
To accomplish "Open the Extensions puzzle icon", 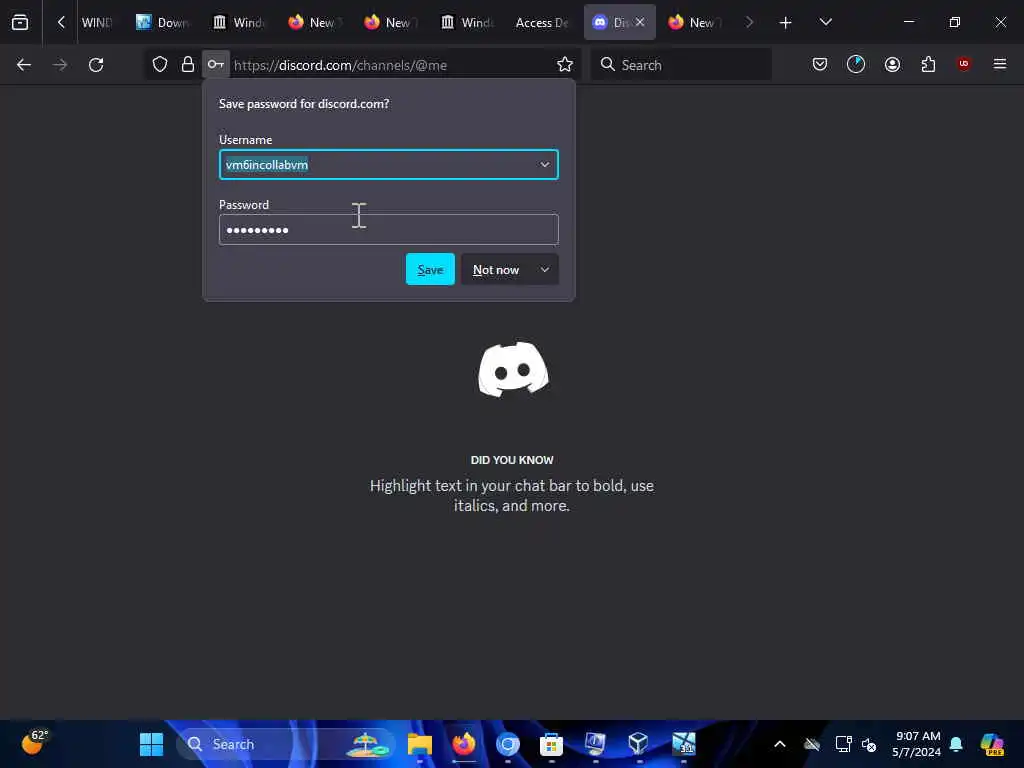I will click(928, 64).
